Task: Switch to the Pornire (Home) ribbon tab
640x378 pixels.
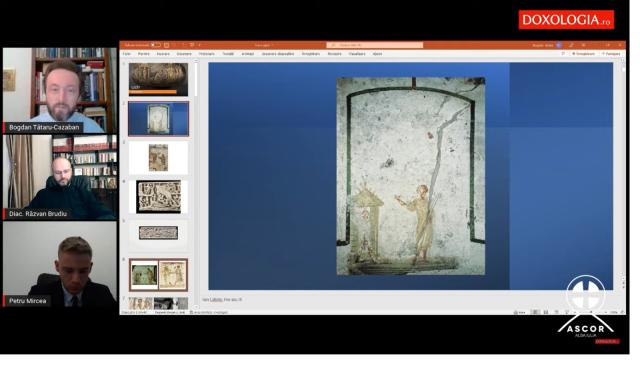Action: 144,54
